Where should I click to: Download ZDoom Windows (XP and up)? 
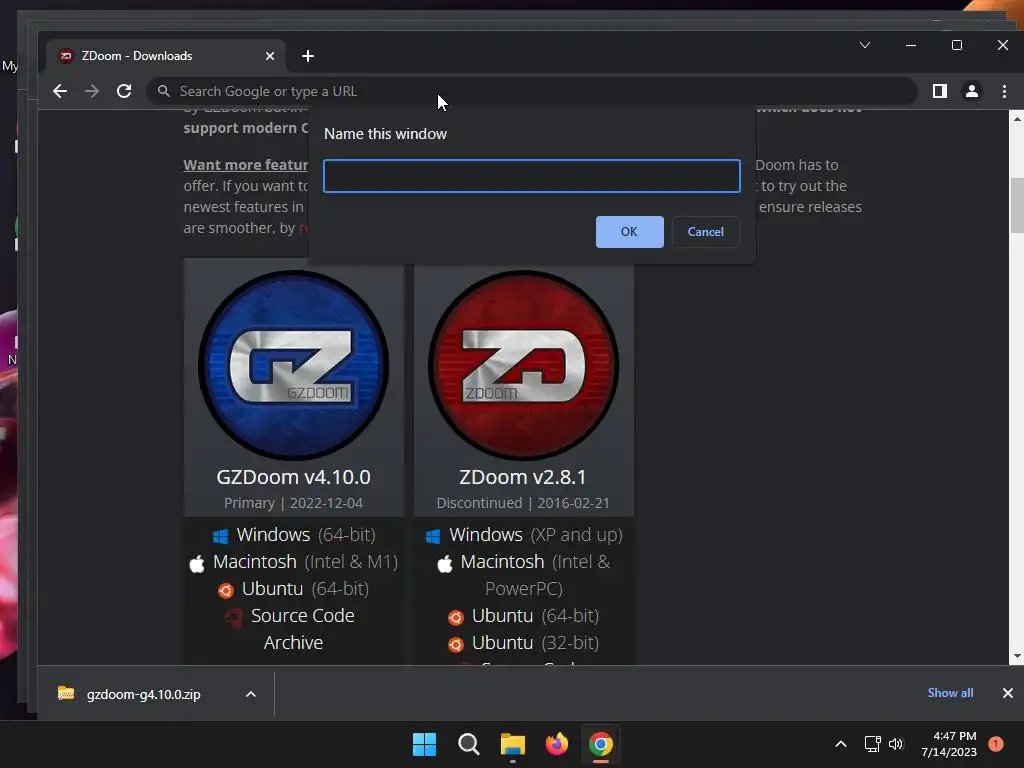coord(536,535)
